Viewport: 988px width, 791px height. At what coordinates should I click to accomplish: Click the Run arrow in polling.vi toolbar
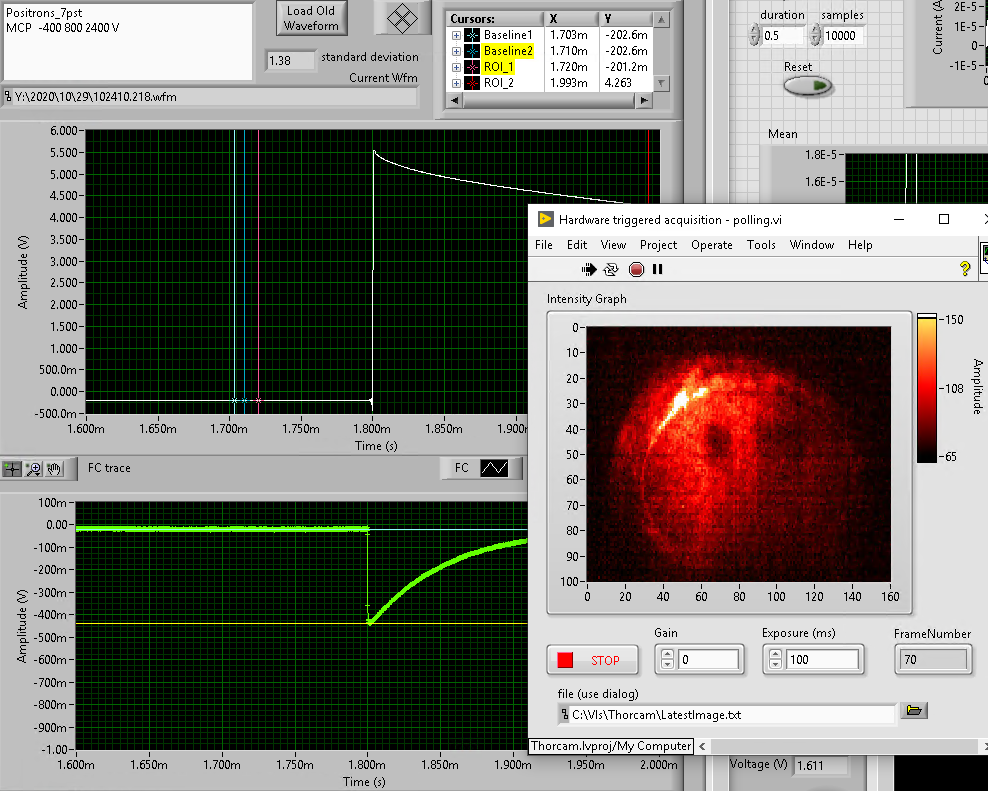(x=589, y=269)
